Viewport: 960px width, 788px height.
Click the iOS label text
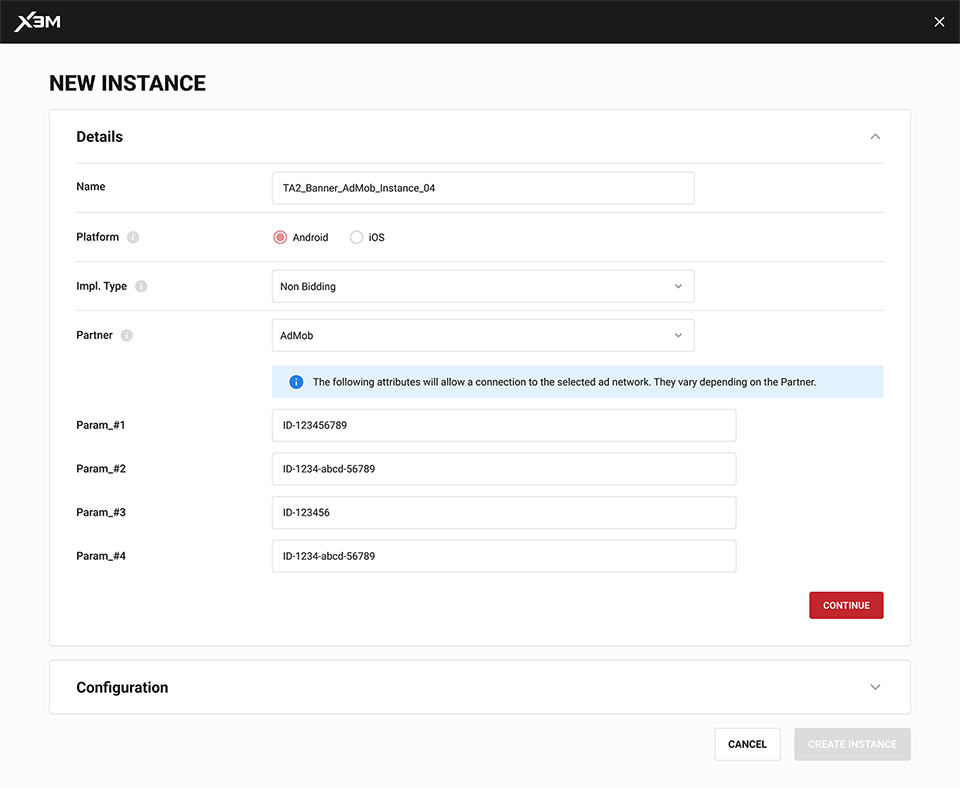[377, 238]
